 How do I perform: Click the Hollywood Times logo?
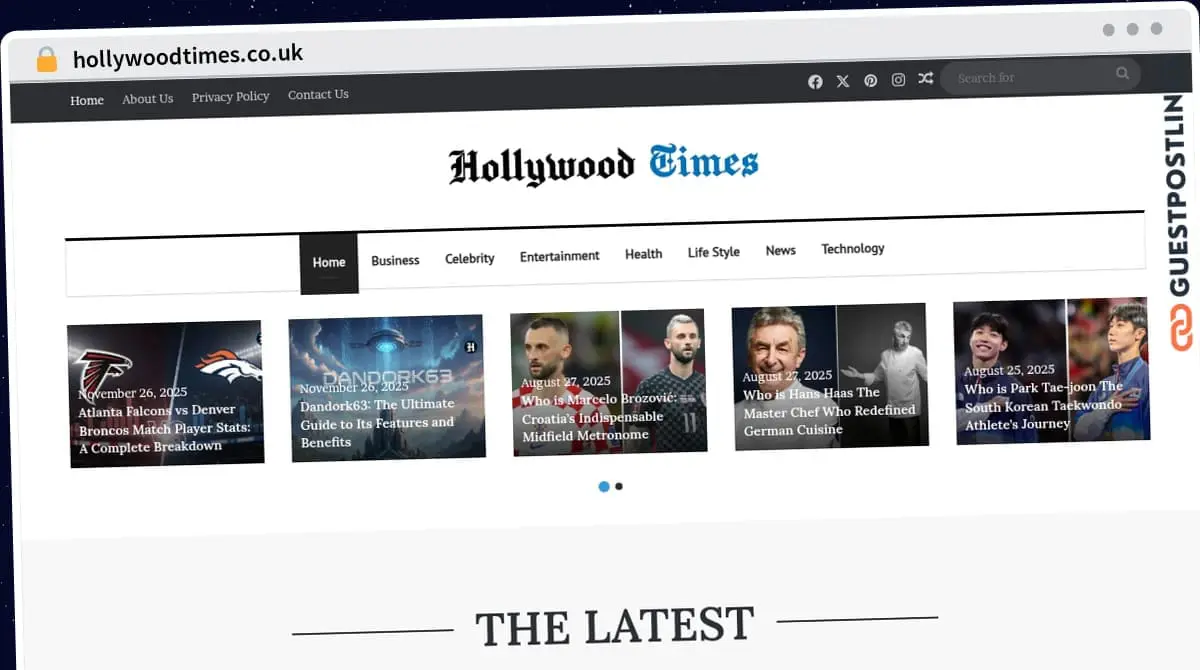603,165
